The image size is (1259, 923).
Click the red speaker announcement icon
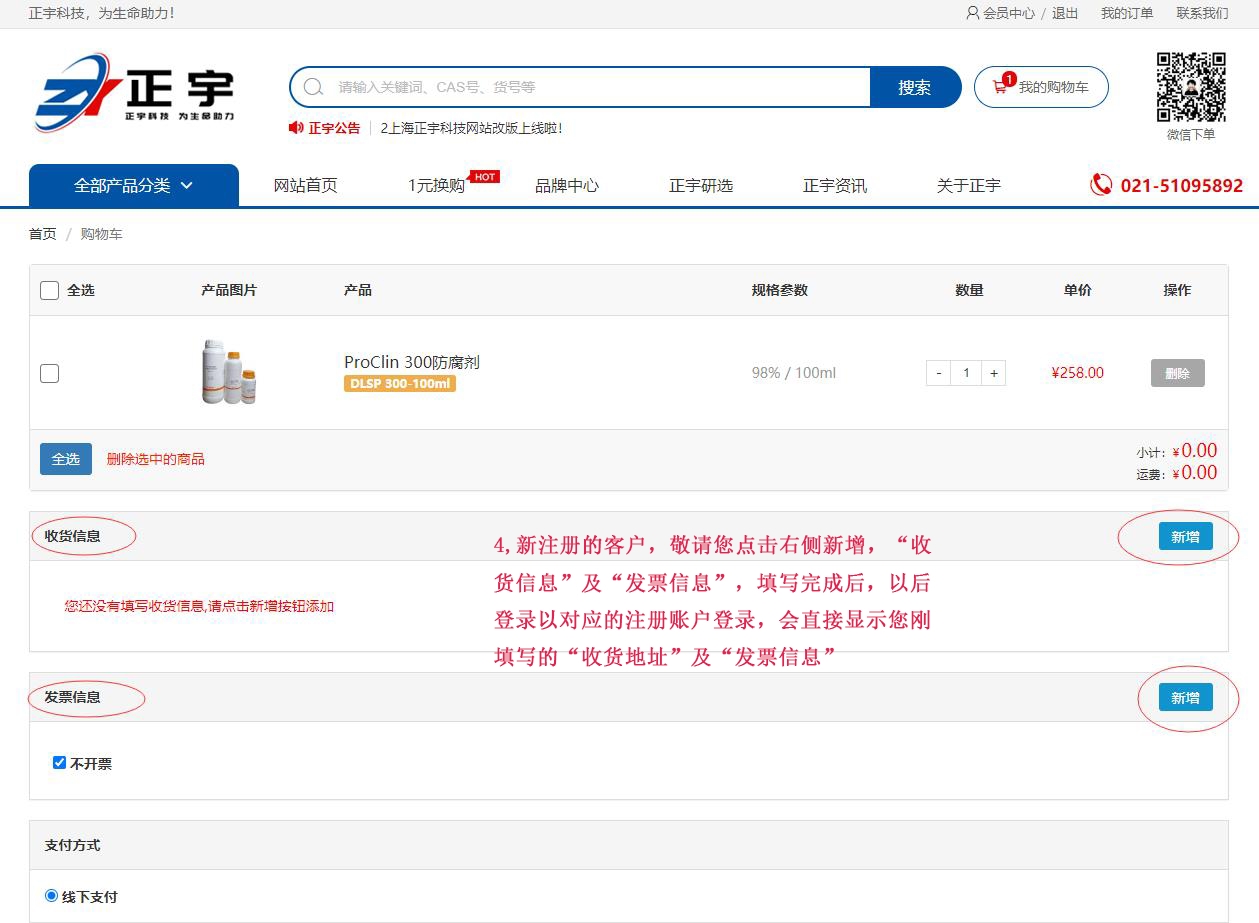pyautogui.click(x=296, y=128)
